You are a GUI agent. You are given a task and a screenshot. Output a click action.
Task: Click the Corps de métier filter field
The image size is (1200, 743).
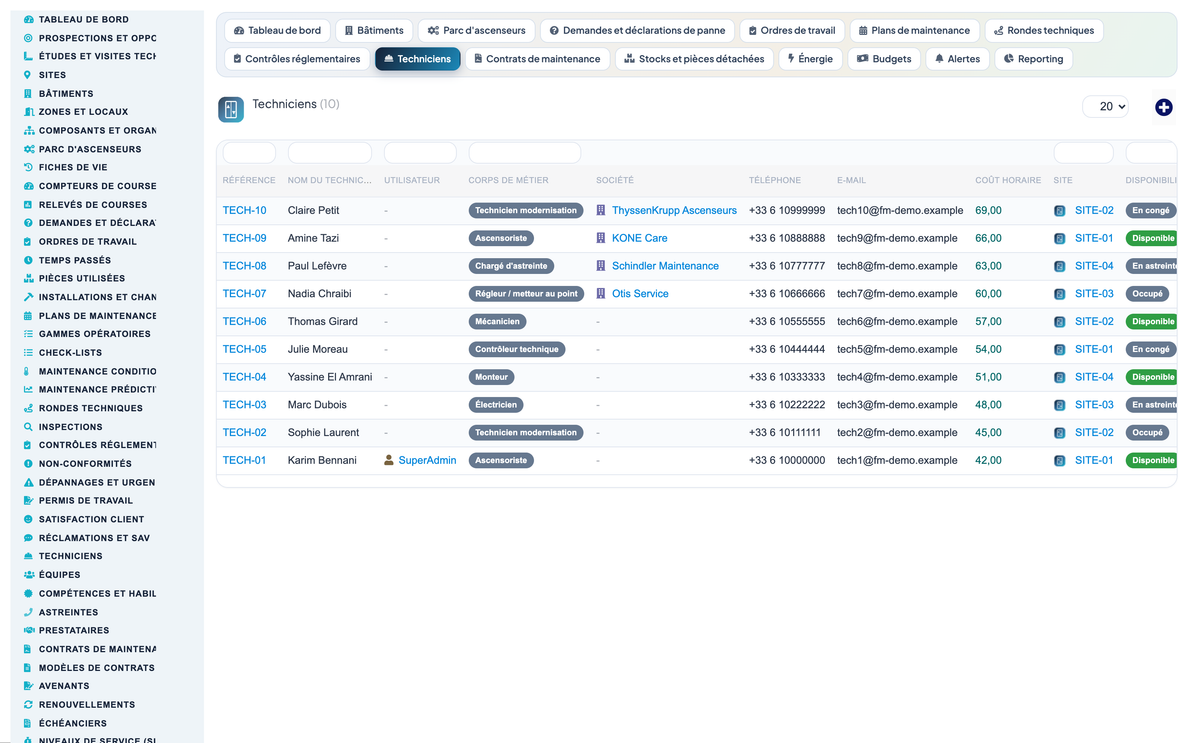coord(525,153)
